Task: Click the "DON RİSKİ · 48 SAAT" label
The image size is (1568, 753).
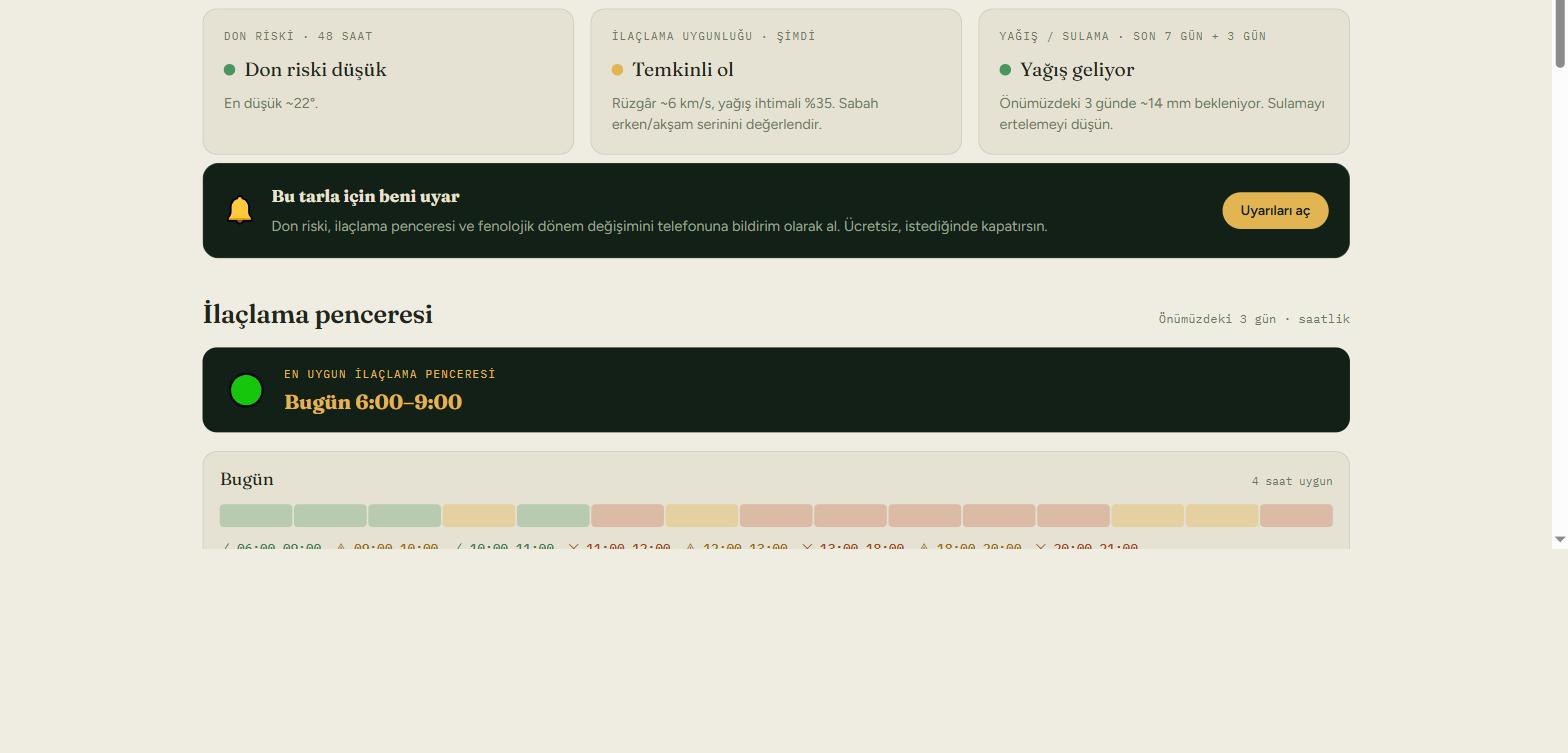Action: point(298,36)
